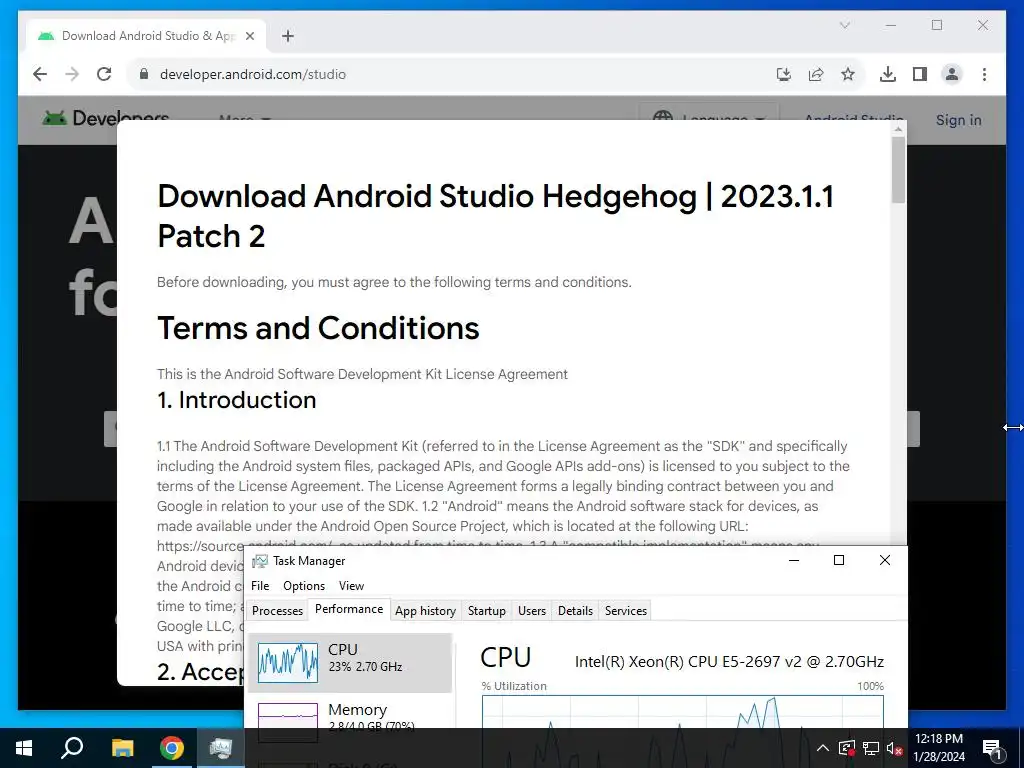
Task: Maximize the Task Manager window
Action: [839, 560]
